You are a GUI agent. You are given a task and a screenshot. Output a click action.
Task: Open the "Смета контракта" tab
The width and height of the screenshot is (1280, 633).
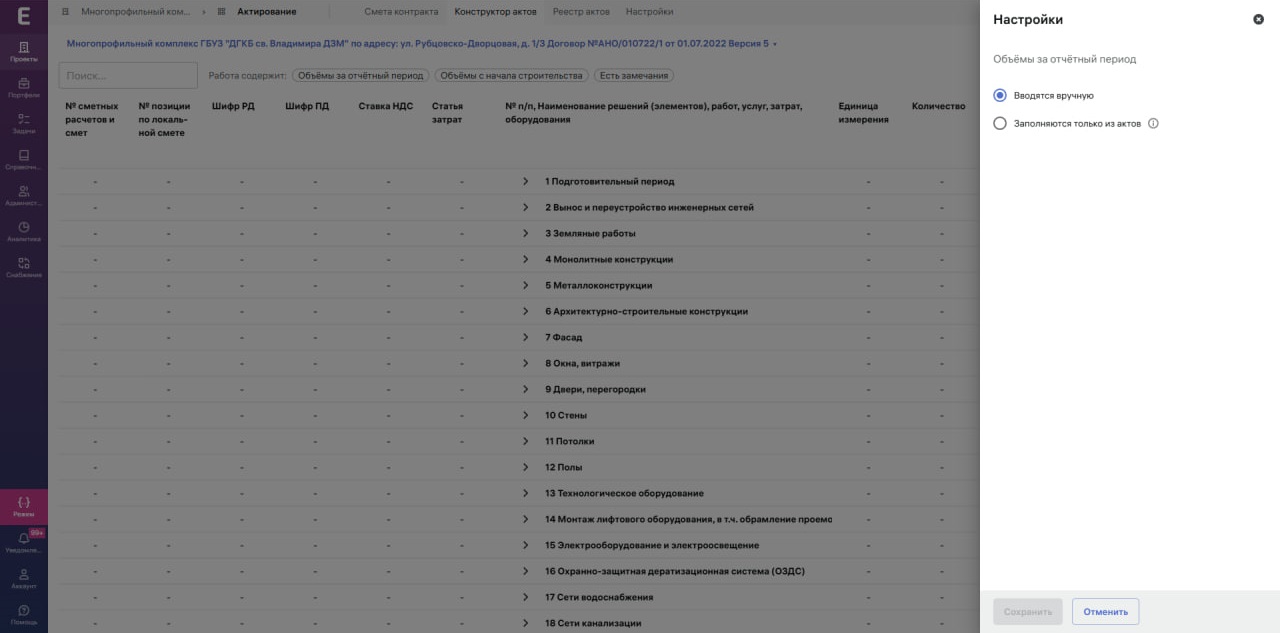pos(401,12)
